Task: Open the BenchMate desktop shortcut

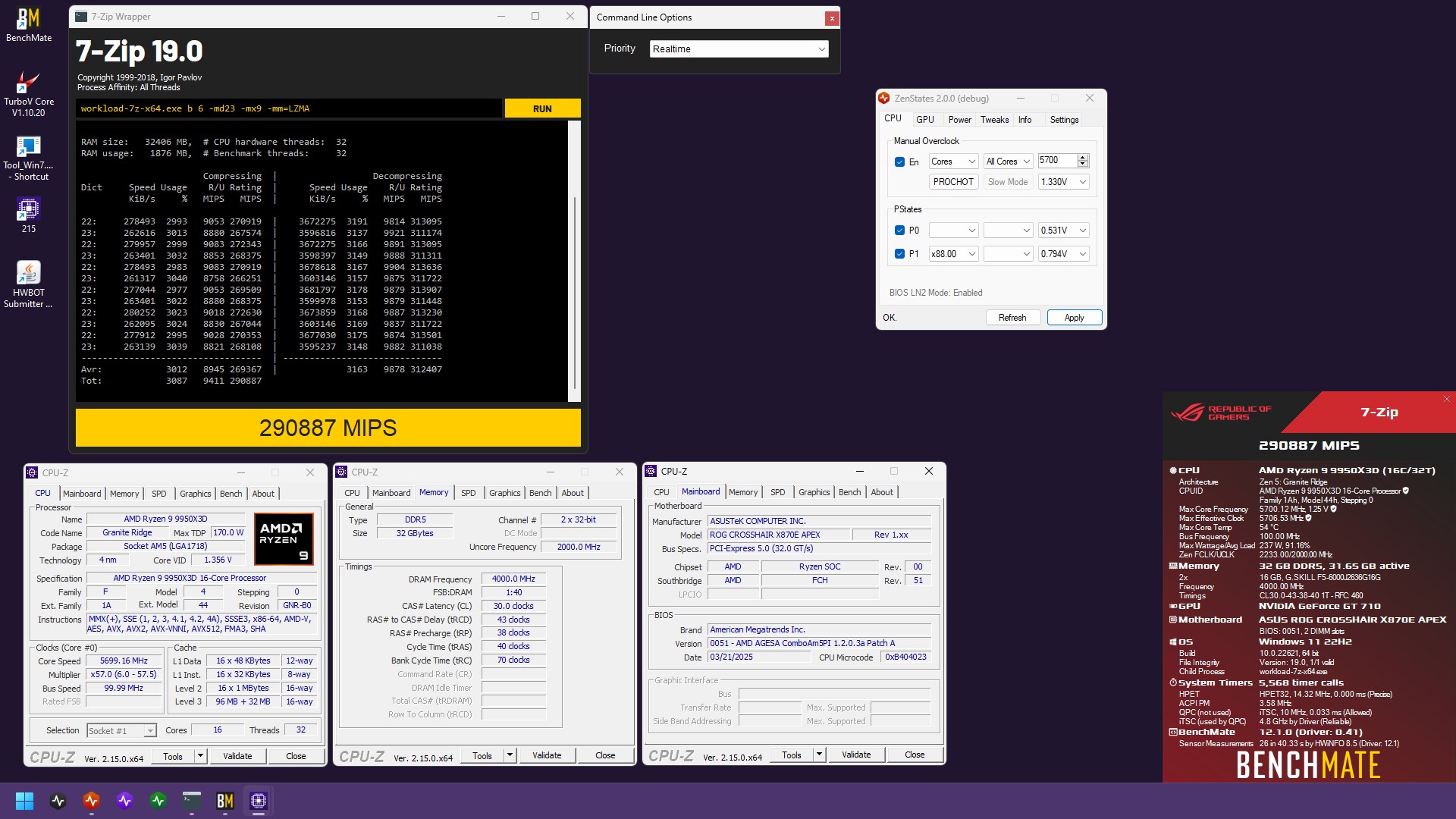Action: click(29, 25)
